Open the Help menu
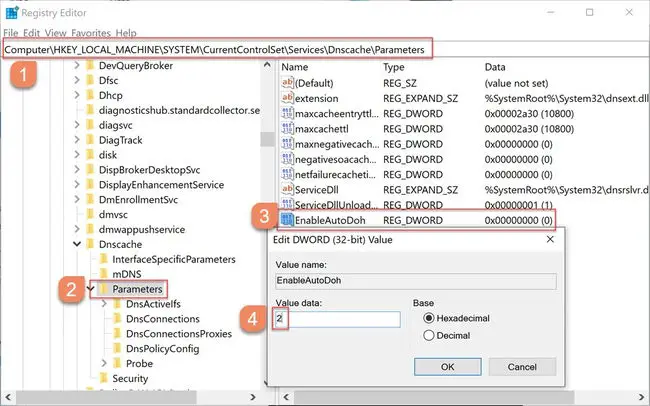The width and height of the screenshot is (650, 406). tap(126, 33)
